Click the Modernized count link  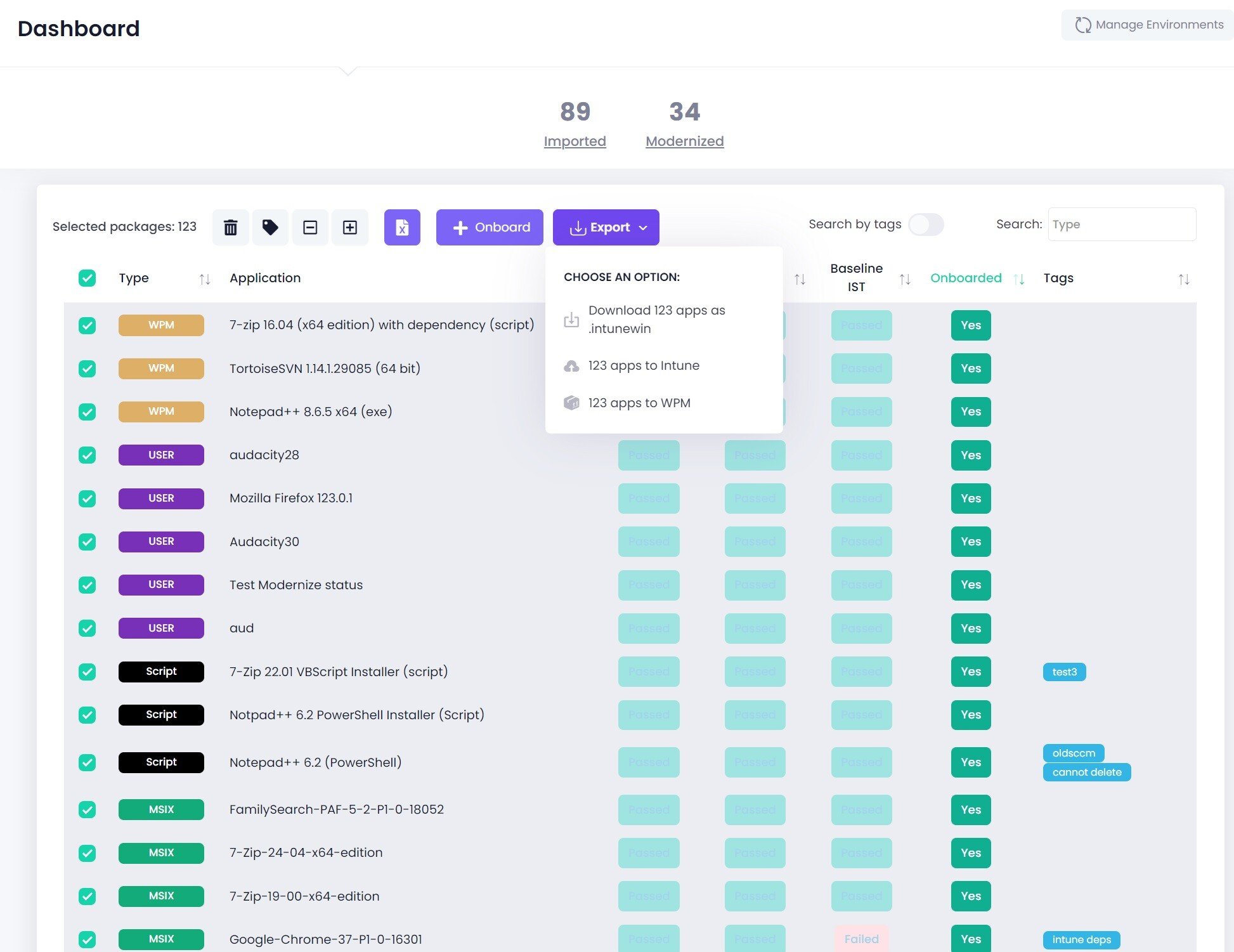684,141
